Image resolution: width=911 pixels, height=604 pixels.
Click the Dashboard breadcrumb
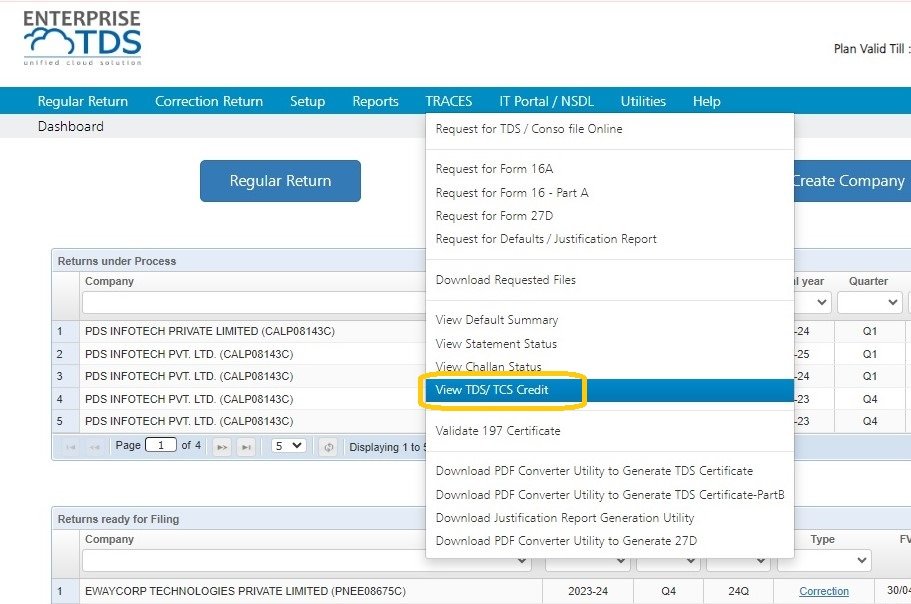[x=70, y=127]
